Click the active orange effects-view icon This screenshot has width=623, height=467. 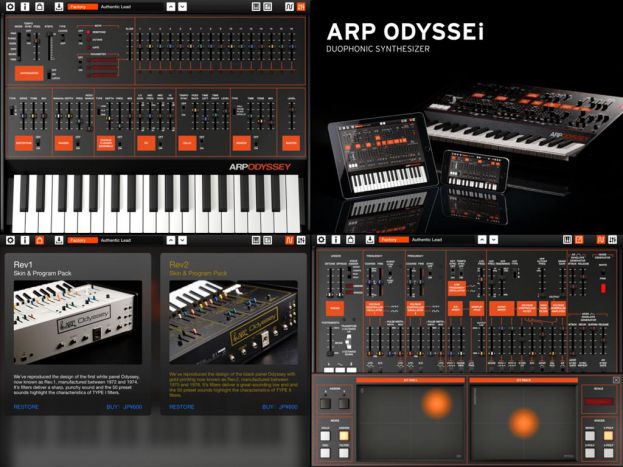301,6
